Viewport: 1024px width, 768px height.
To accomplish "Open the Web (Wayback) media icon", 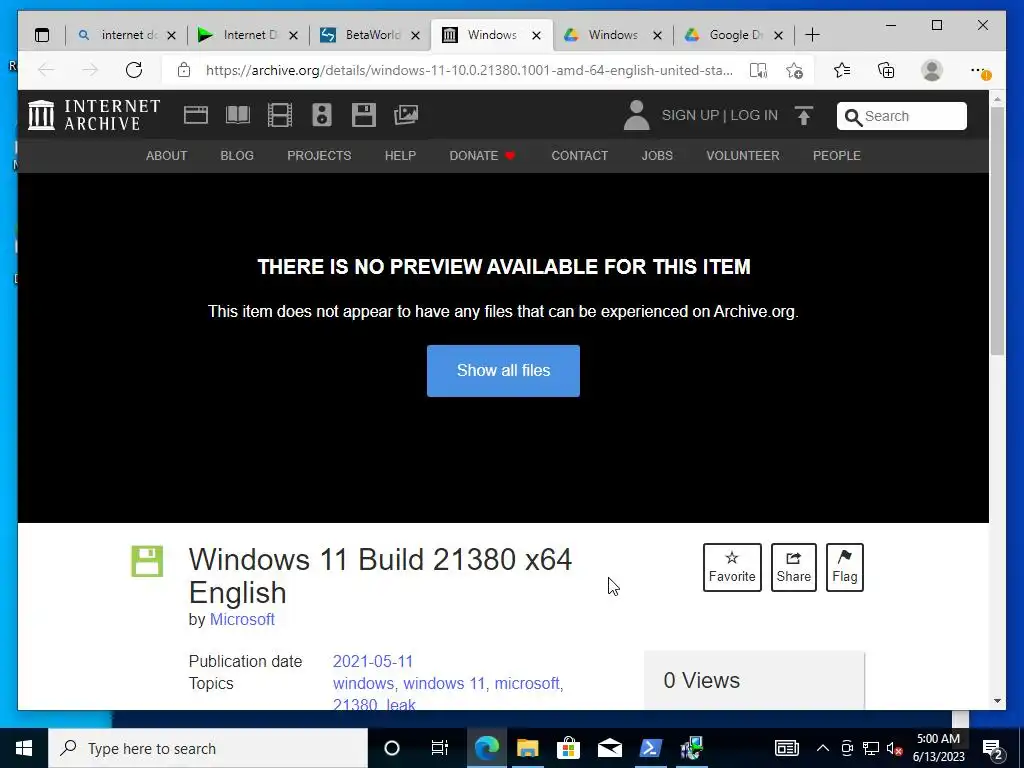I will tap(195, 115).
